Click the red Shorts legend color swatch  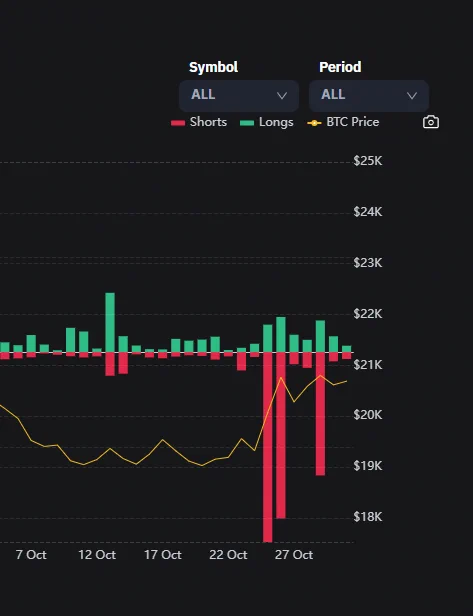(178, 123)
